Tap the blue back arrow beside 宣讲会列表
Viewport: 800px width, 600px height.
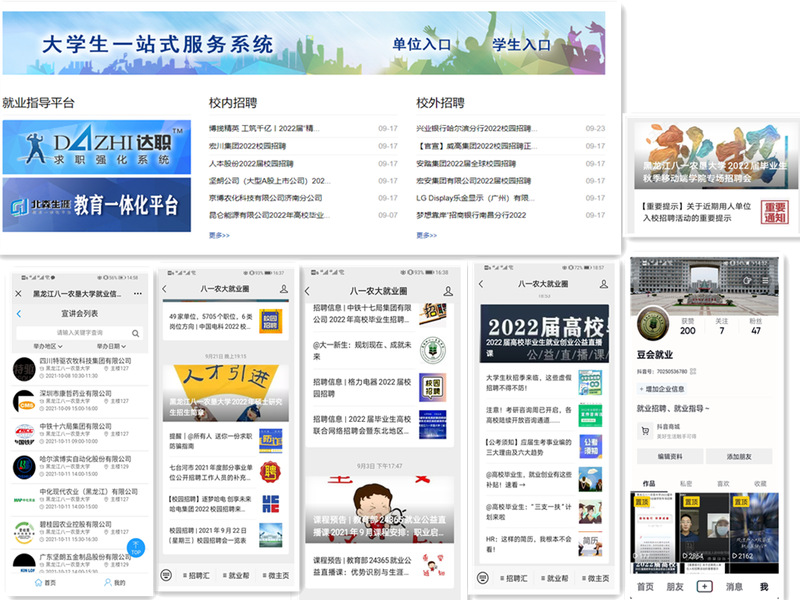coord(19,313)
